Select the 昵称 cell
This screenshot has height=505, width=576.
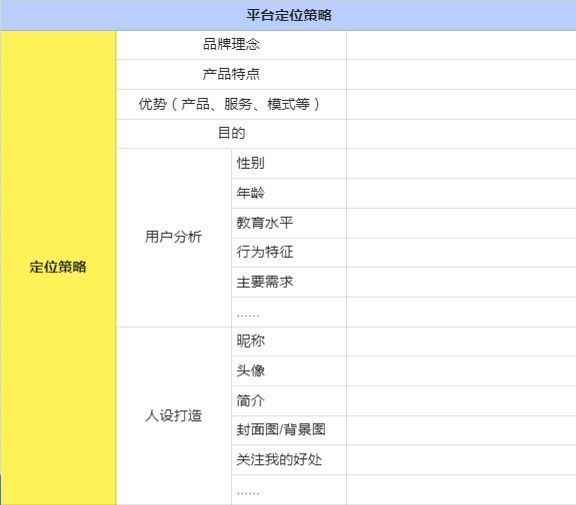coord(289,341)
